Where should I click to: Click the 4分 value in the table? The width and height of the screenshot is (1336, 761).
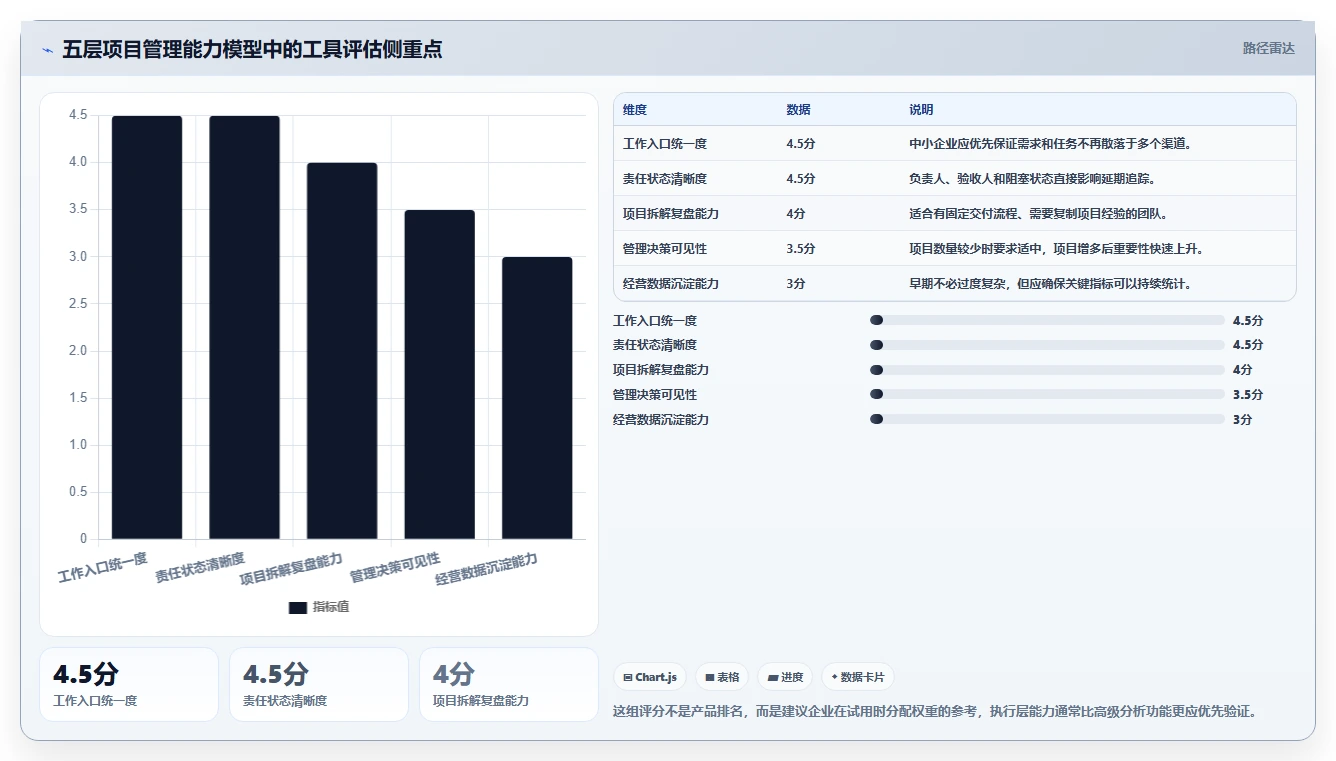[x=796, y=214]
